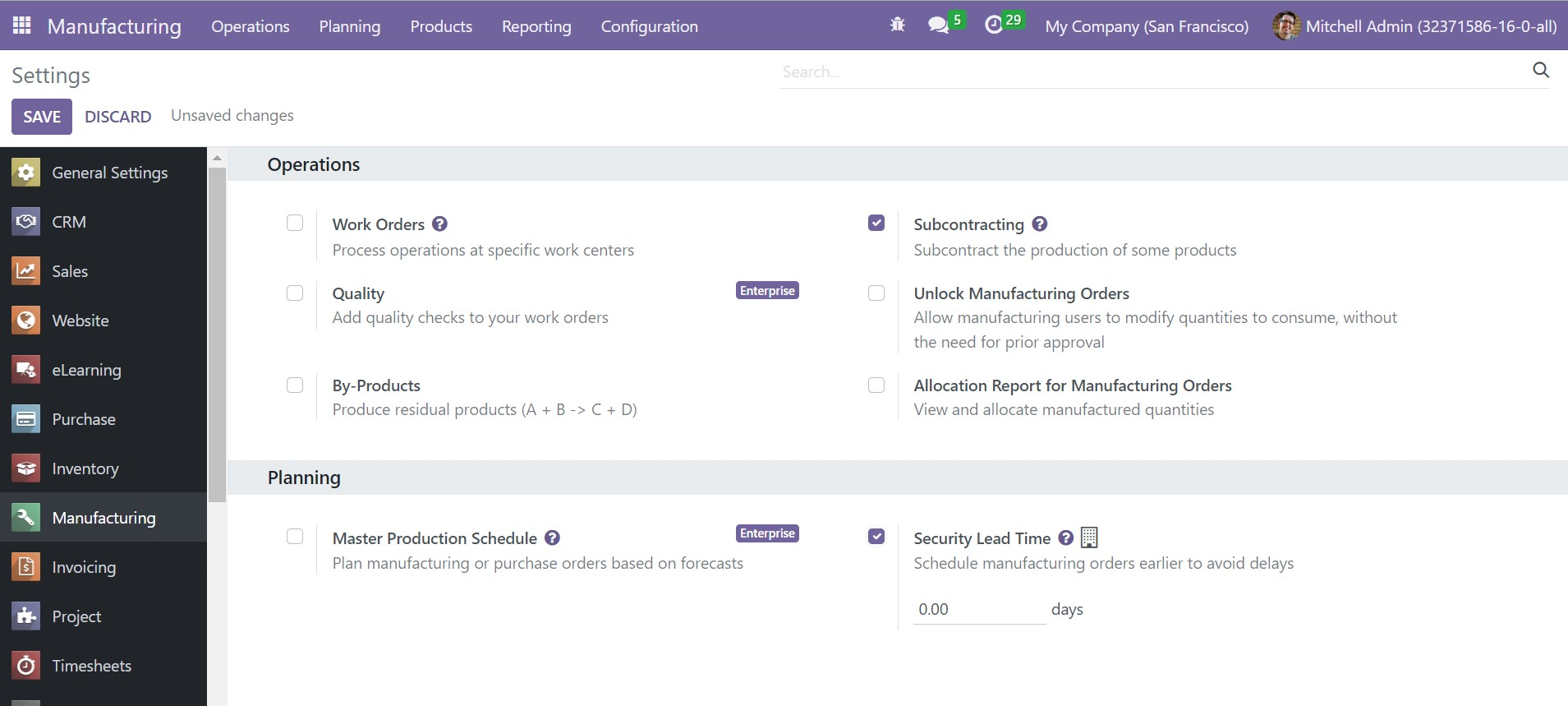Select the Invoicing document icon
Screen dimensions: 1568x706
point(26,567)
